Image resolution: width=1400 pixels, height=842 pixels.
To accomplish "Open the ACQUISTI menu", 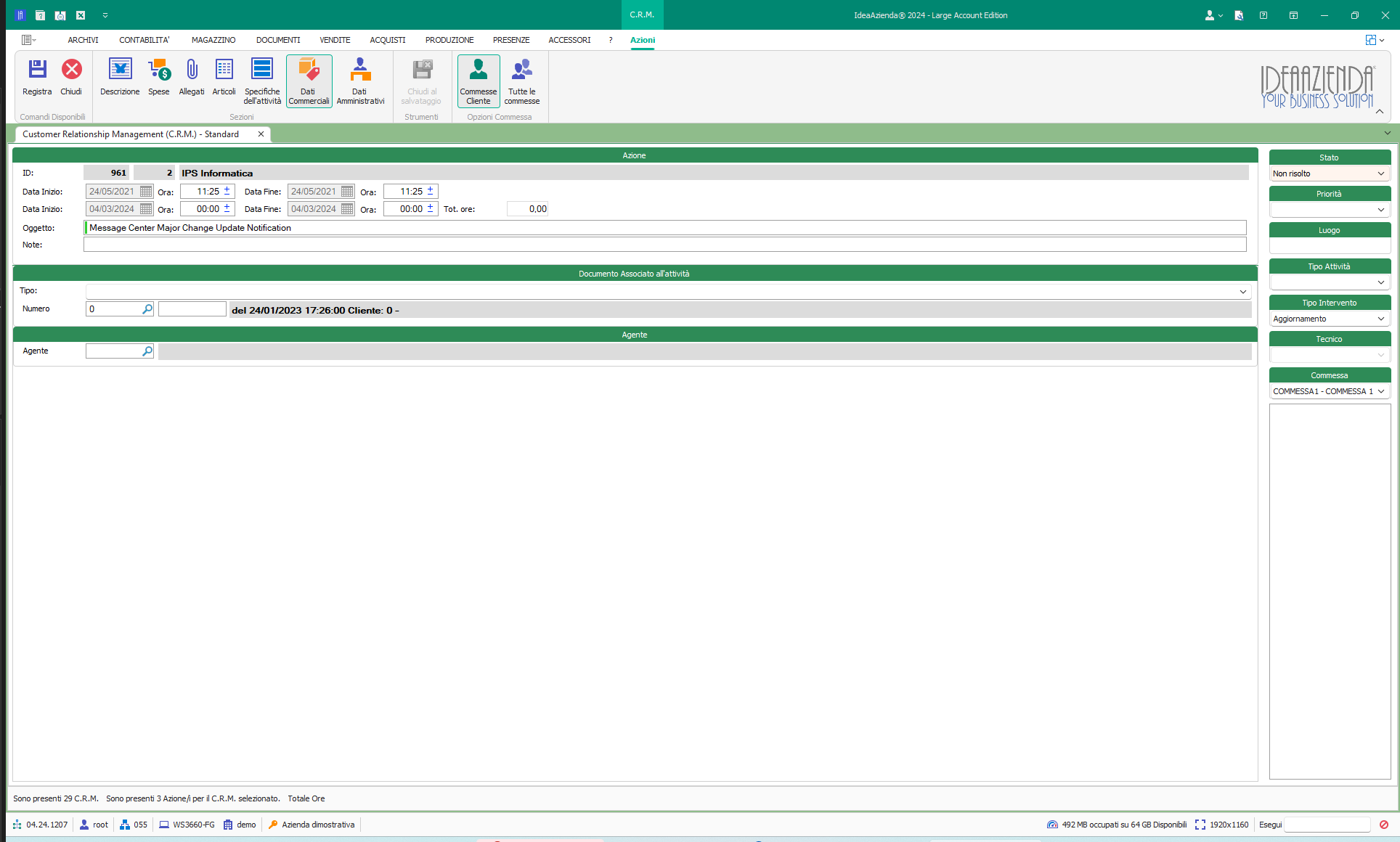I will (388, 40).
